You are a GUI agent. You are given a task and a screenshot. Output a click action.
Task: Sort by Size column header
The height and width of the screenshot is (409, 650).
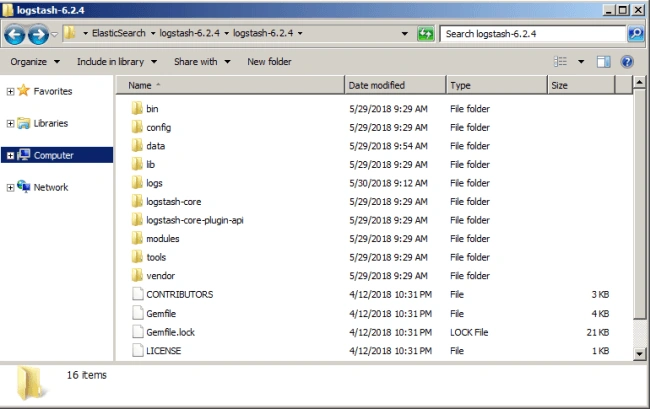coord(581,85)
